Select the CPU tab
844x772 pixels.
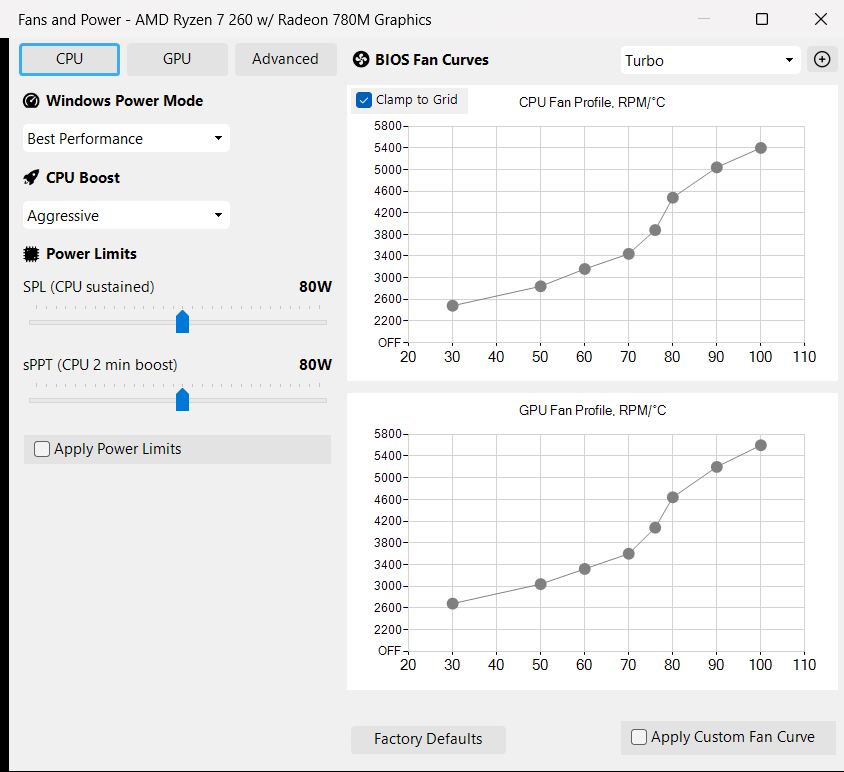coord(70,59)
